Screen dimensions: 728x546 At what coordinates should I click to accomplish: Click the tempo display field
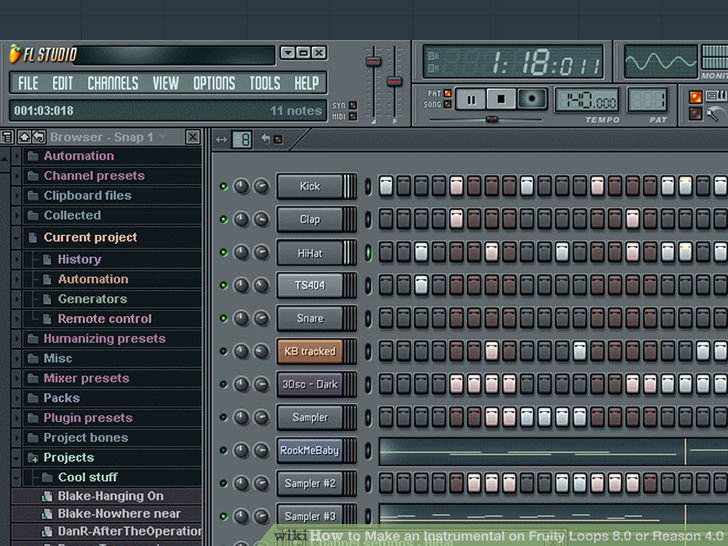tap(588, 99)
